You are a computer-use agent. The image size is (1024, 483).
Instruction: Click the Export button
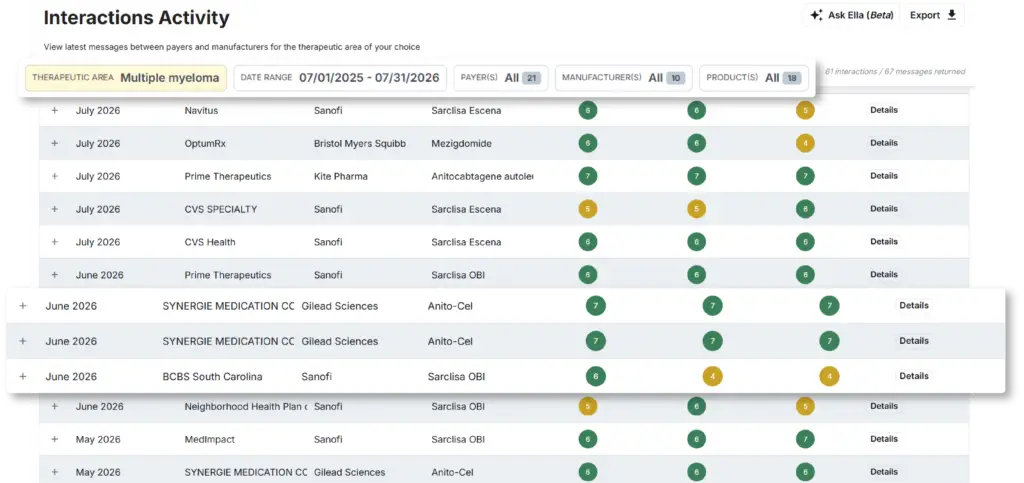click(933, 16)
